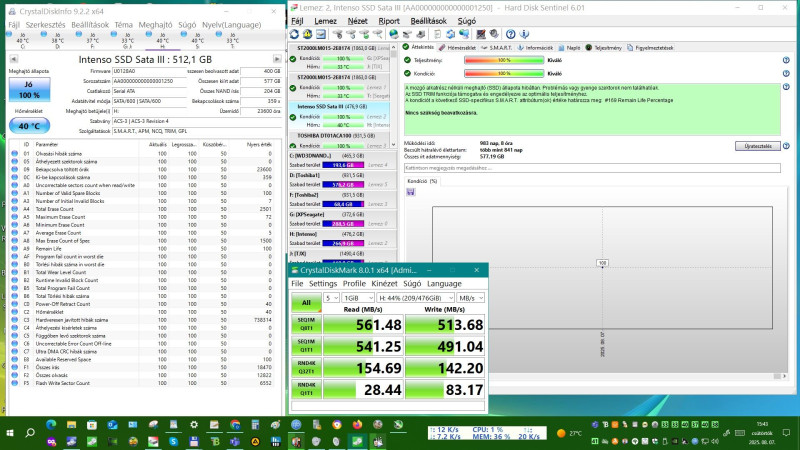Open Fájl menu in Hard Disk Sentinel
This screenshot has width=800, height=450.
[x=297, y=21]
